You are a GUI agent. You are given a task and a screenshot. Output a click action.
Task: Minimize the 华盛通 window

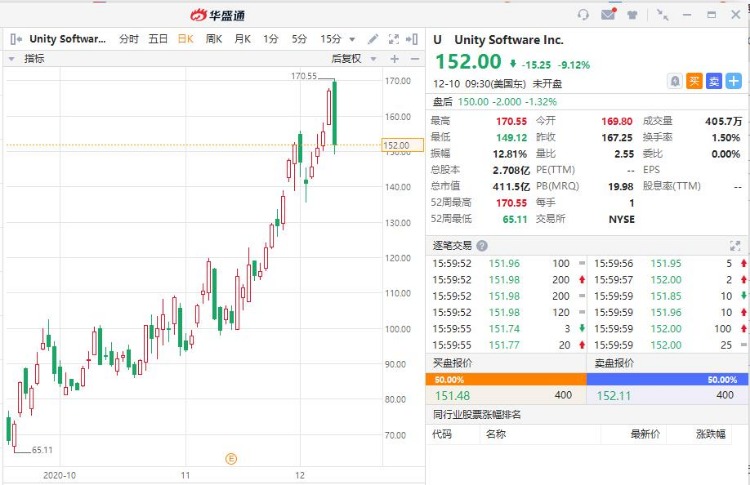[x=687, y=15]
